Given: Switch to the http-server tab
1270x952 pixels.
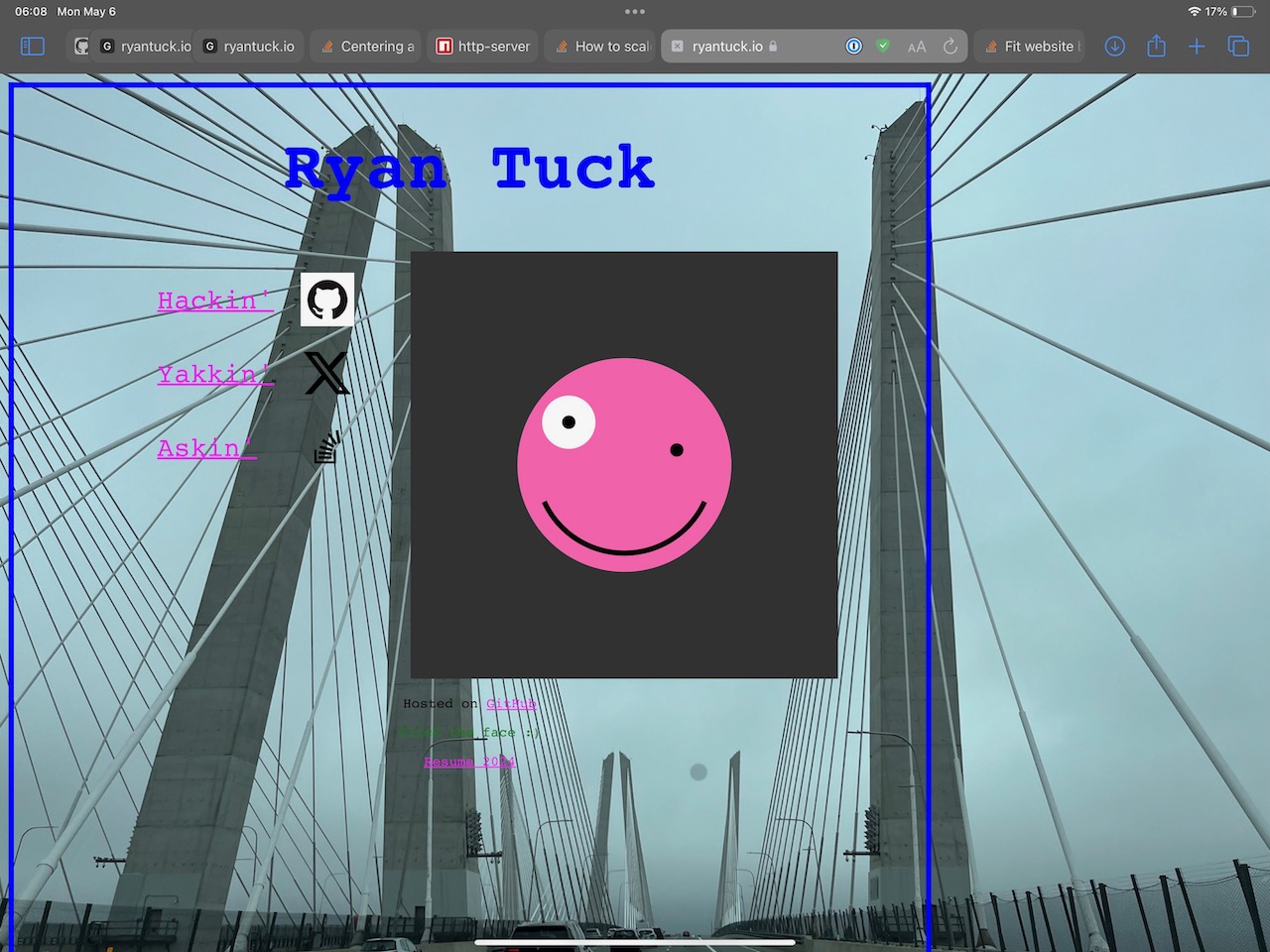Looking at the screenshot, I should click(x=484, y=47).
